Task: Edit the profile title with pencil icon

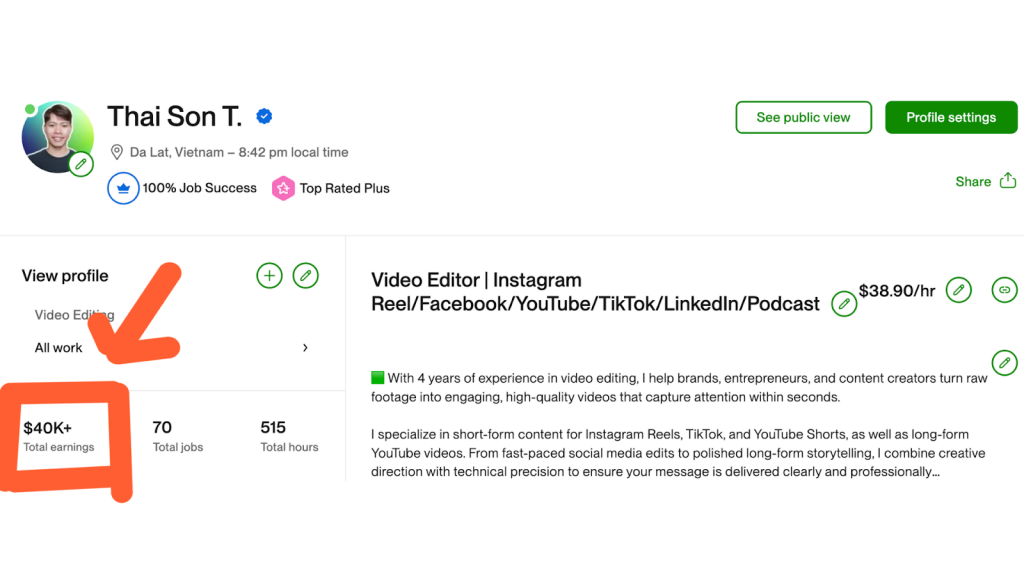Action: click(844, 303)
